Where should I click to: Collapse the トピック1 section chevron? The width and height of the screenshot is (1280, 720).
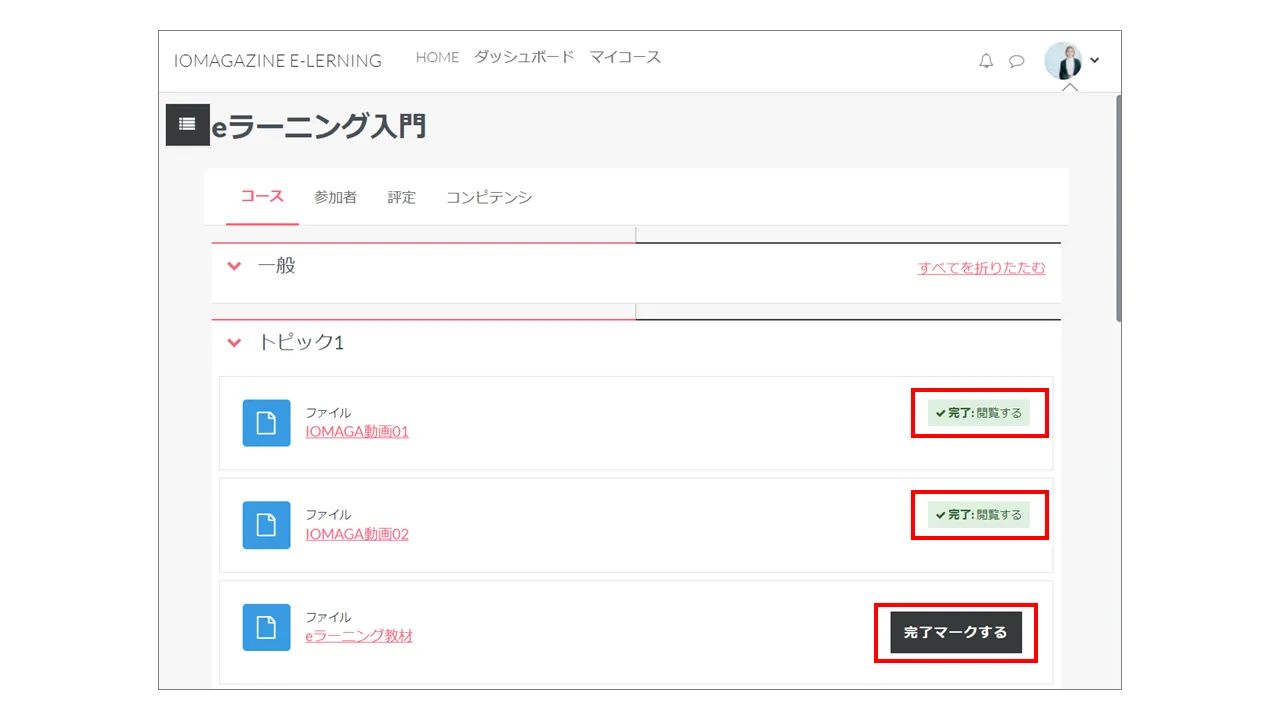pyautogui.click(x=234, y=342)
